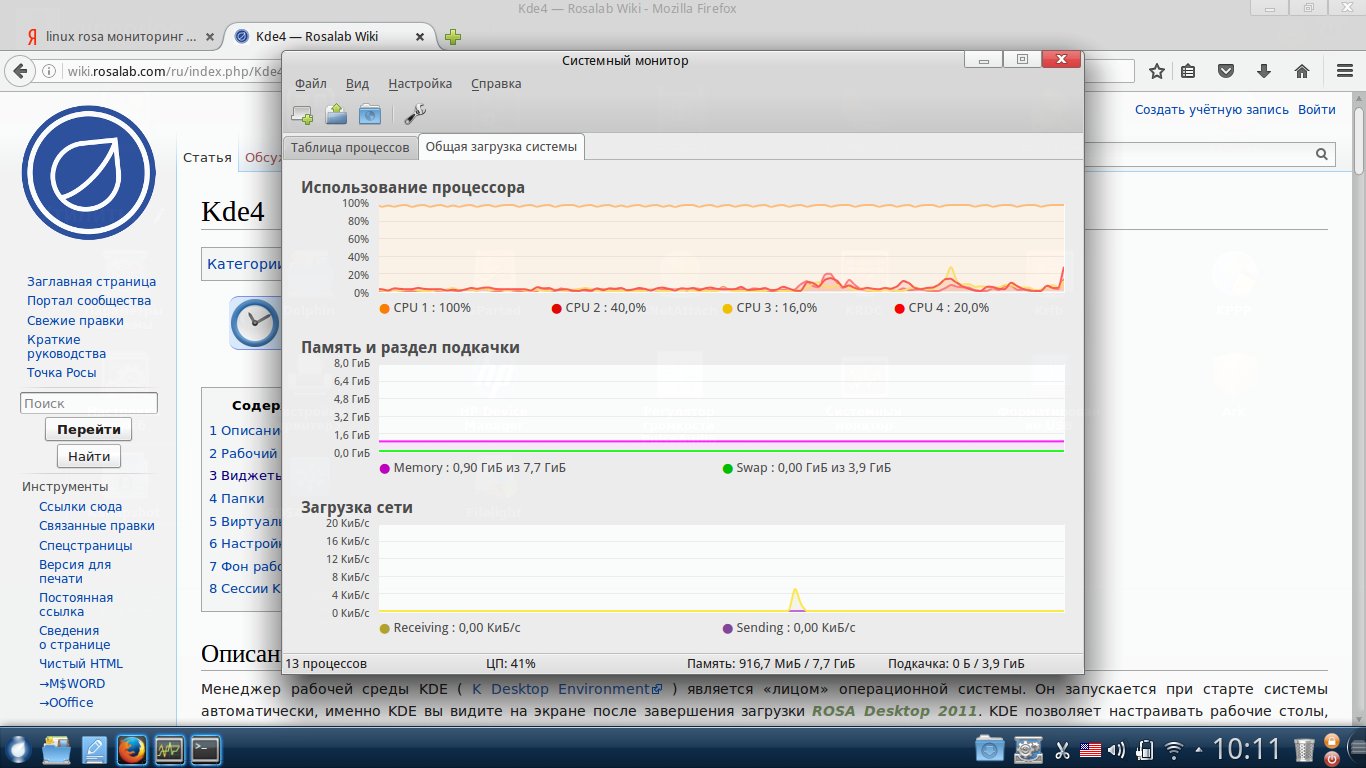Click the Rosalab wiki logo
The image size is (1366, 768).
(89, 172)
